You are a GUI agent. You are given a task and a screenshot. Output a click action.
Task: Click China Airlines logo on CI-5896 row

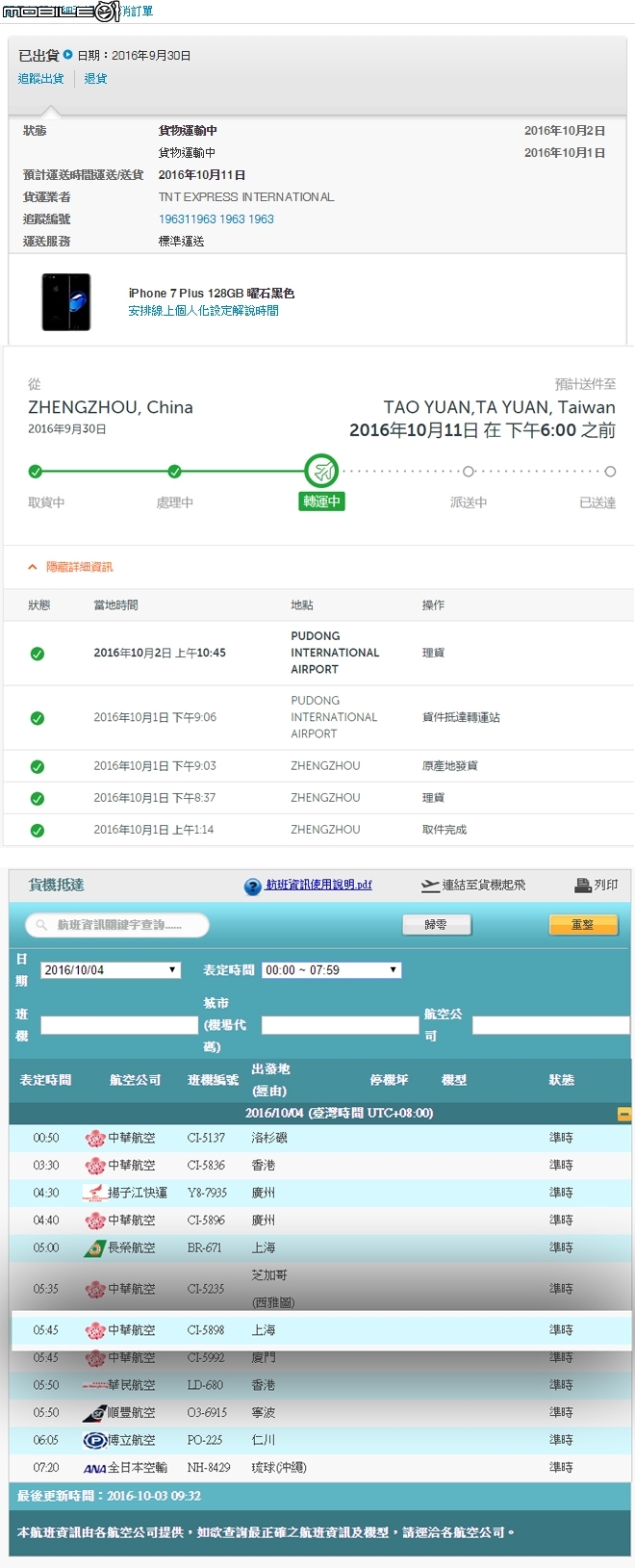pyautogui.click(x=95, y=1221)
